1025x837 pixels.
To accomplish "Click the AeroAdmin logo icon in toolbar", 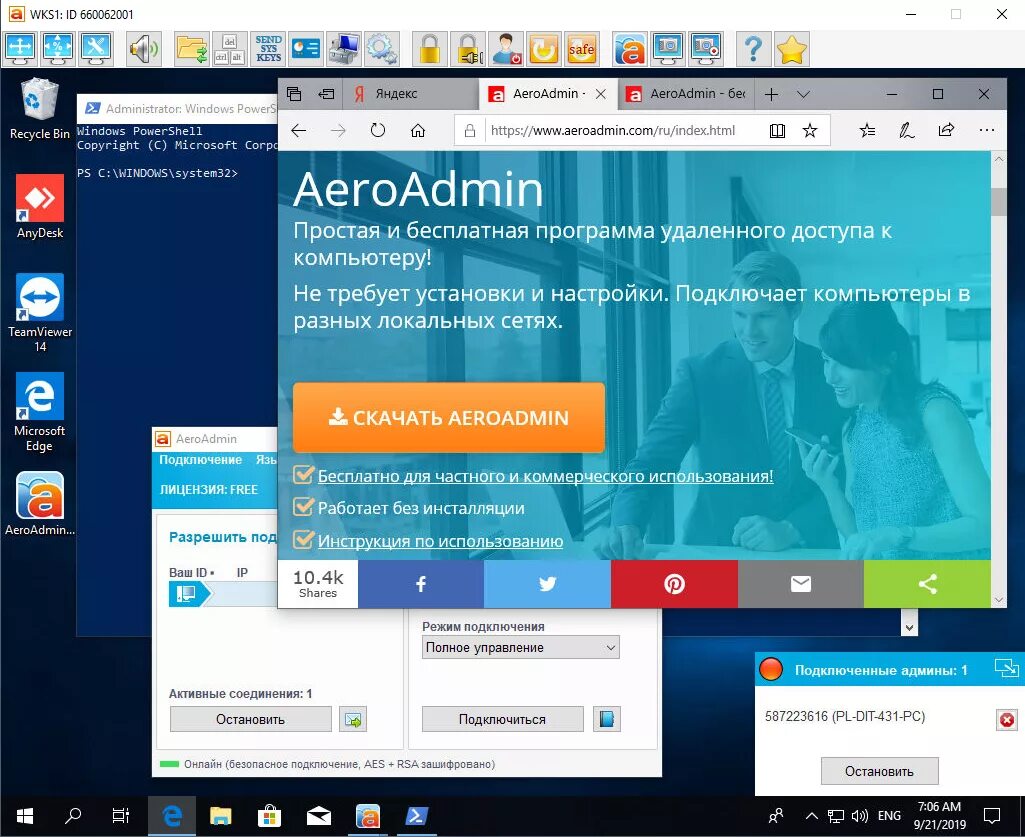I will click(630, 49).
